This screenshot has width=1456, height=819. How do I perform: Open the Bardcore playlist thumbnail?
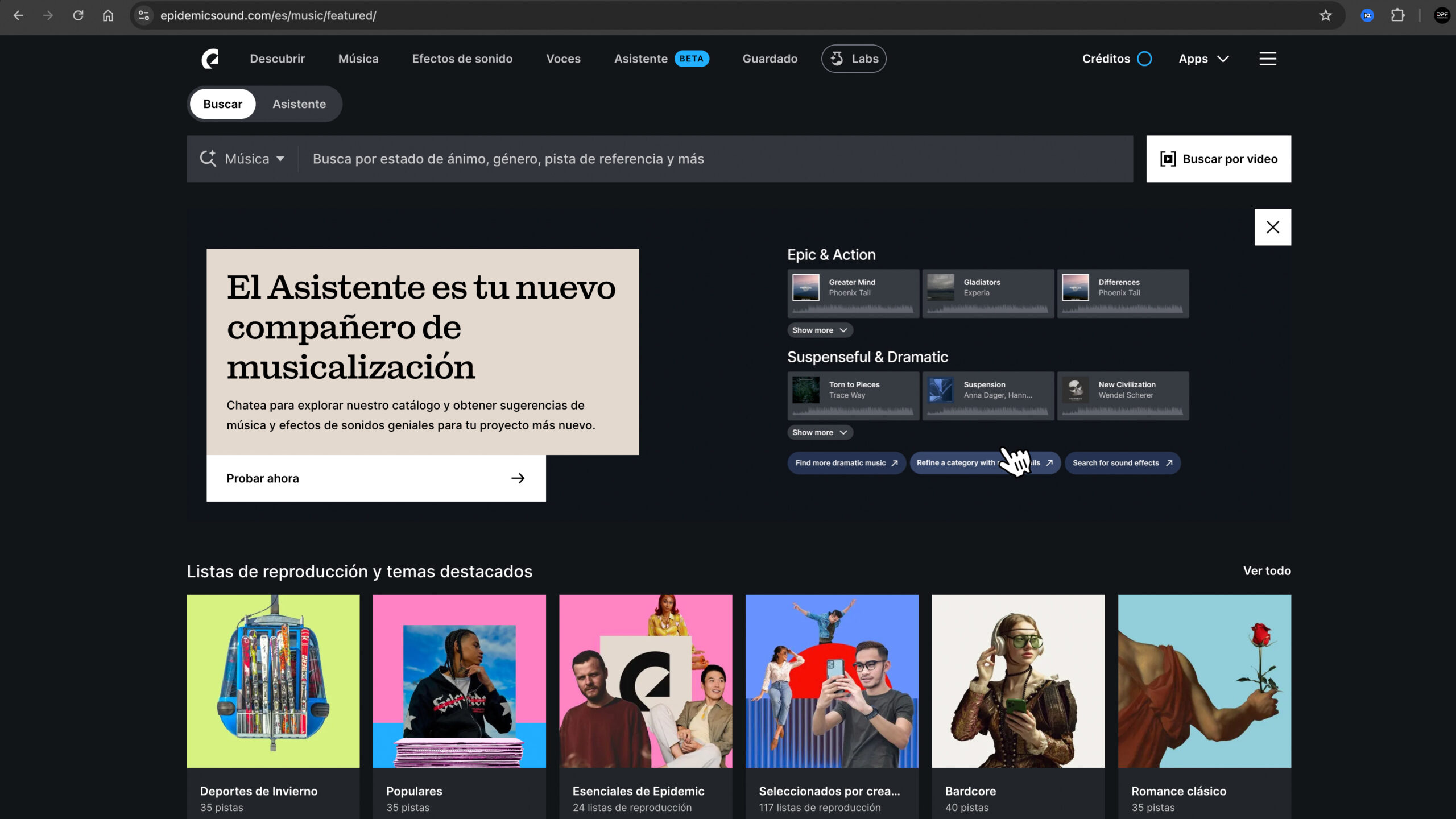(1017, 681)
